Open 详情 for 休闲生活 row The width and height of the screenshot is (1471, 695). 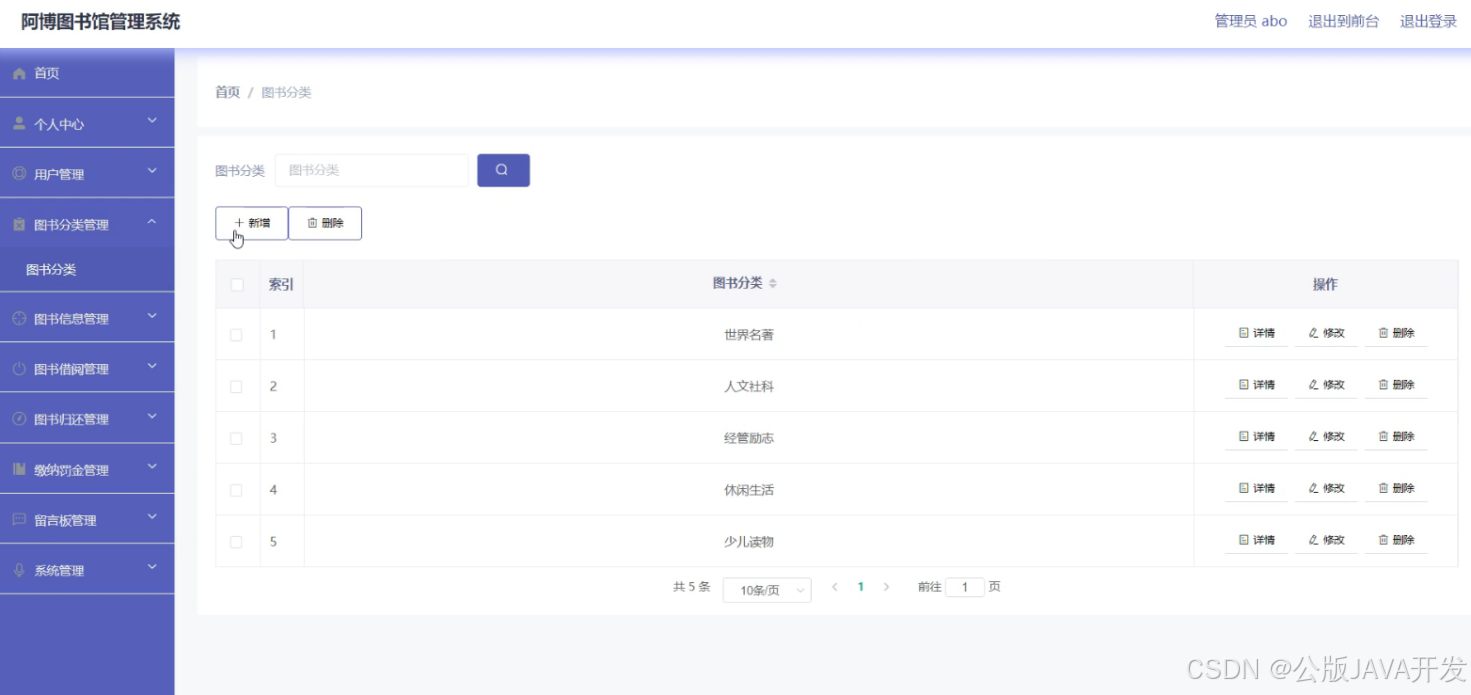pyautogui.click(x=1256, y=488)
